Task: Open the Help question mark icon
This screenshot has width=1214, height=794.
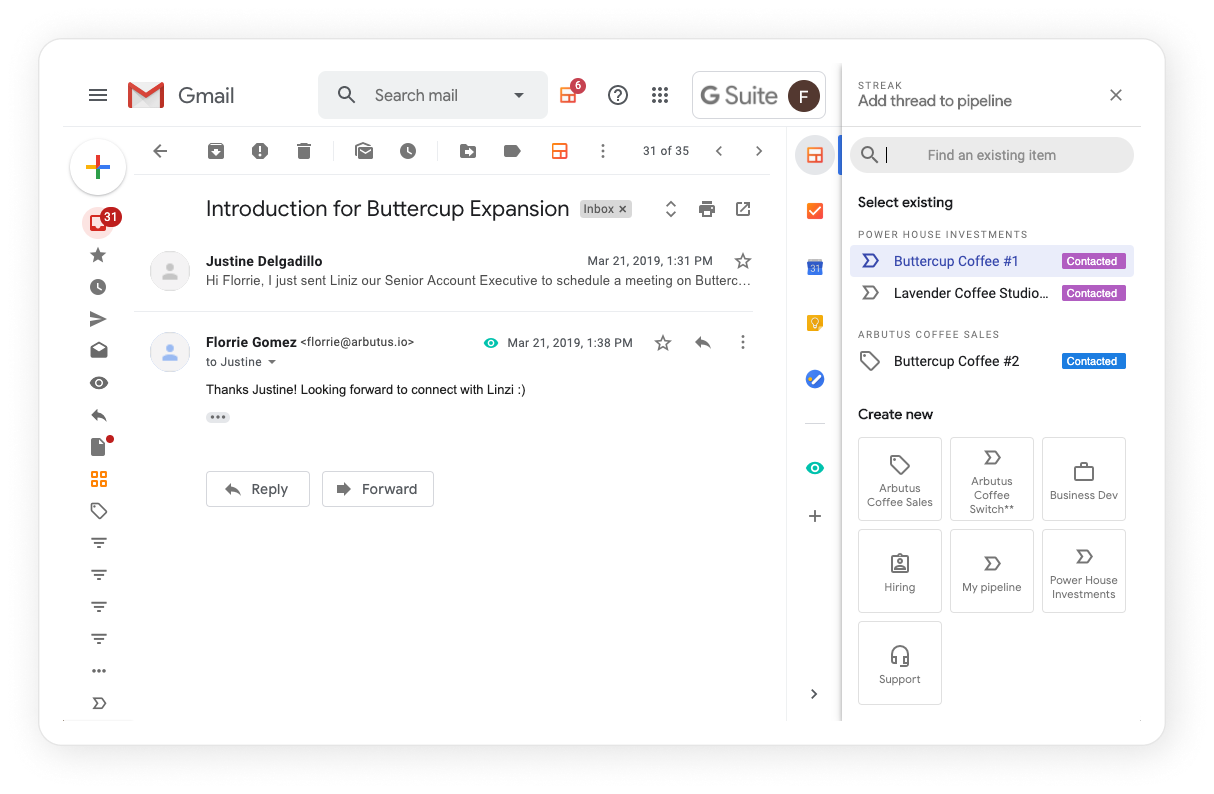Action: click(618, 95)
